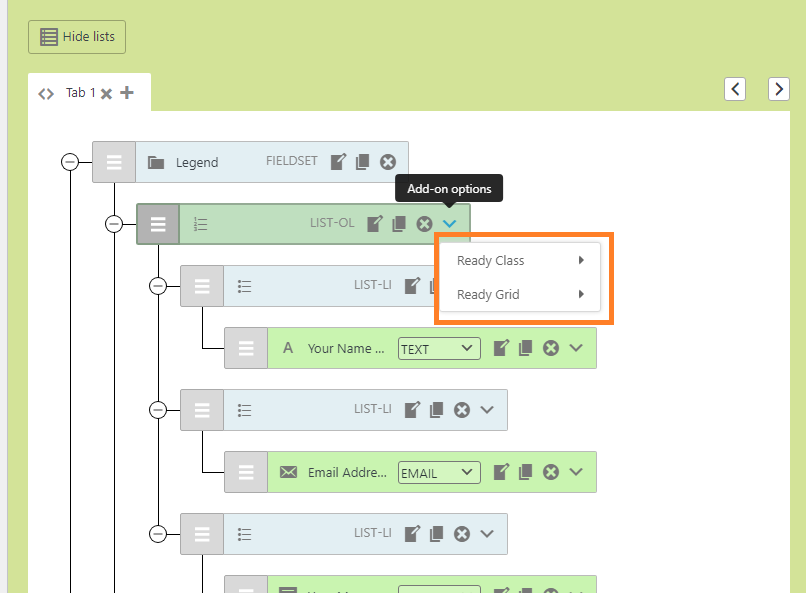The image size is (806, 593).
Task: Edit the LIST-OL element
Action: tap(375, 224)
